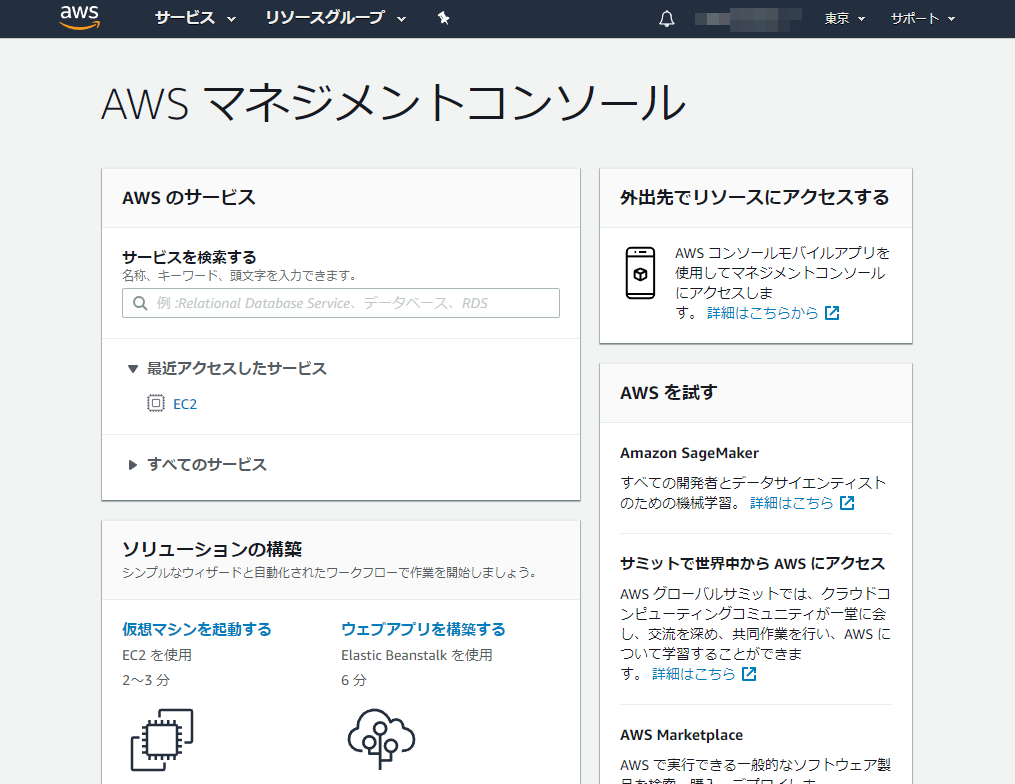Click the サービスを検索する label
The height and width of the screenshot is (784, 1015).
click(190, 257)
